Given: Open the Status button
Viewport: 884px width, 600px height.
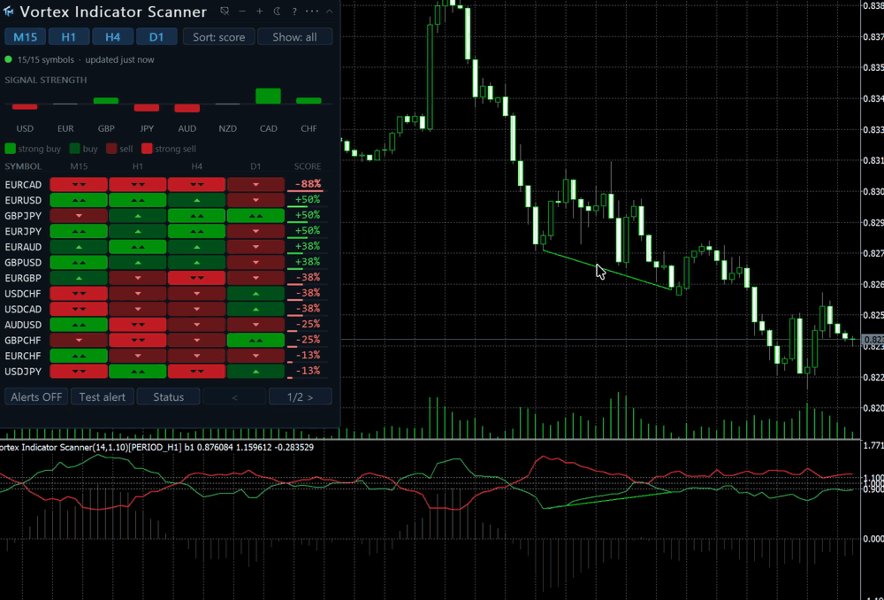Looking at the screenshot, I should click(169, 397).
